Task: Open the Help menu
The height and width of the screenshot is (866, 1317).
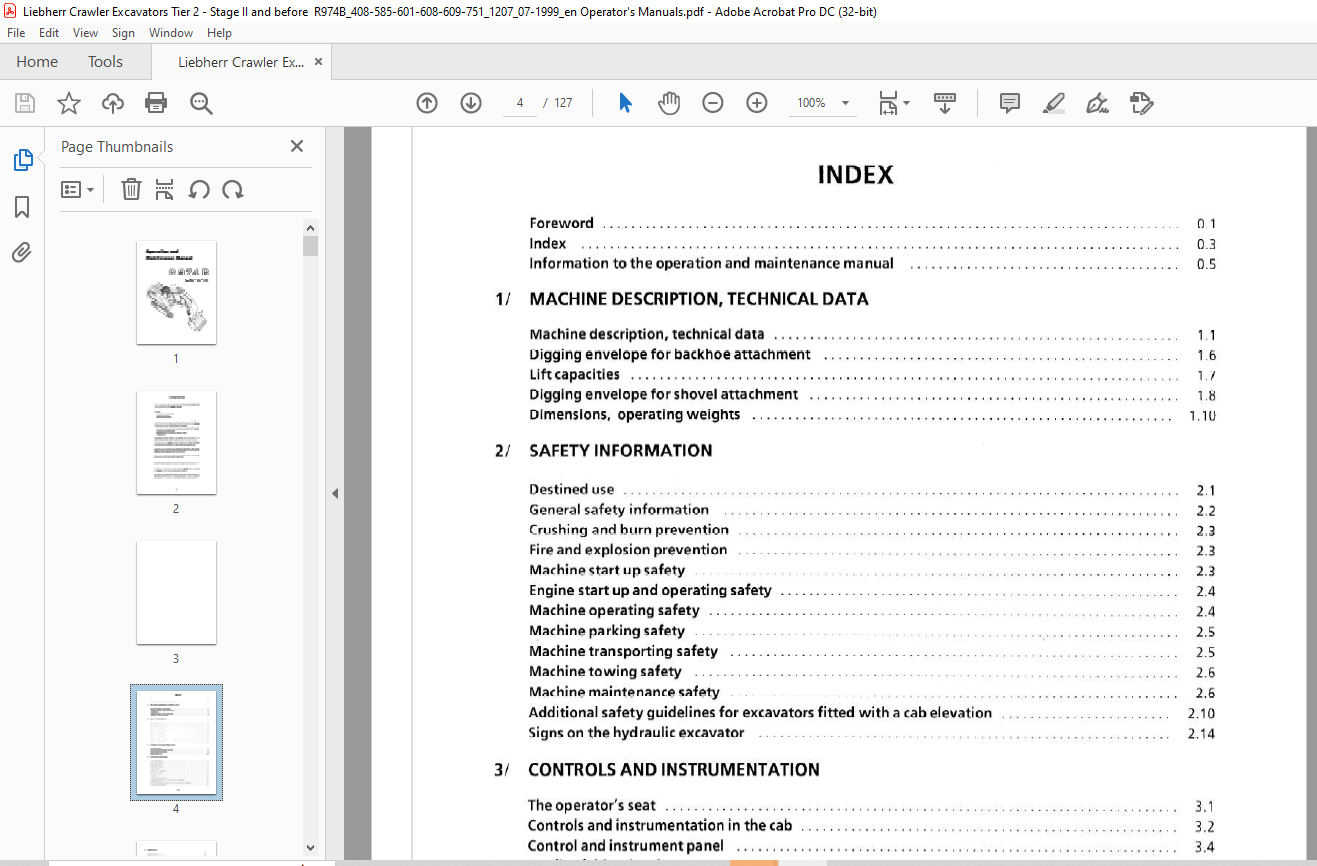Action: point(219,33)
